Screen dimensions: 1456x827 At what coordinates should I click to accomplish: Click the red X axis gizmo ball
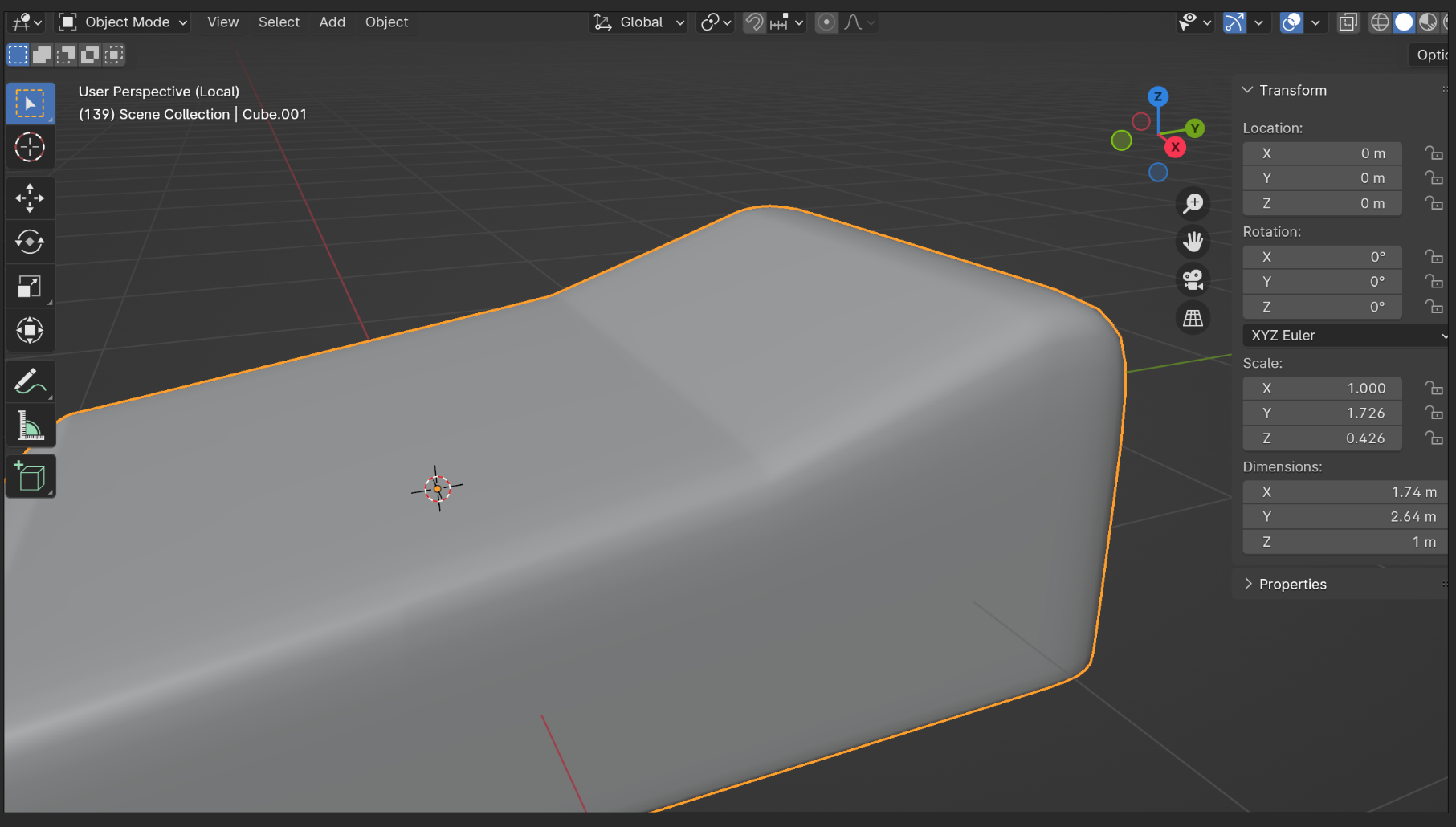click(1175, 147)
